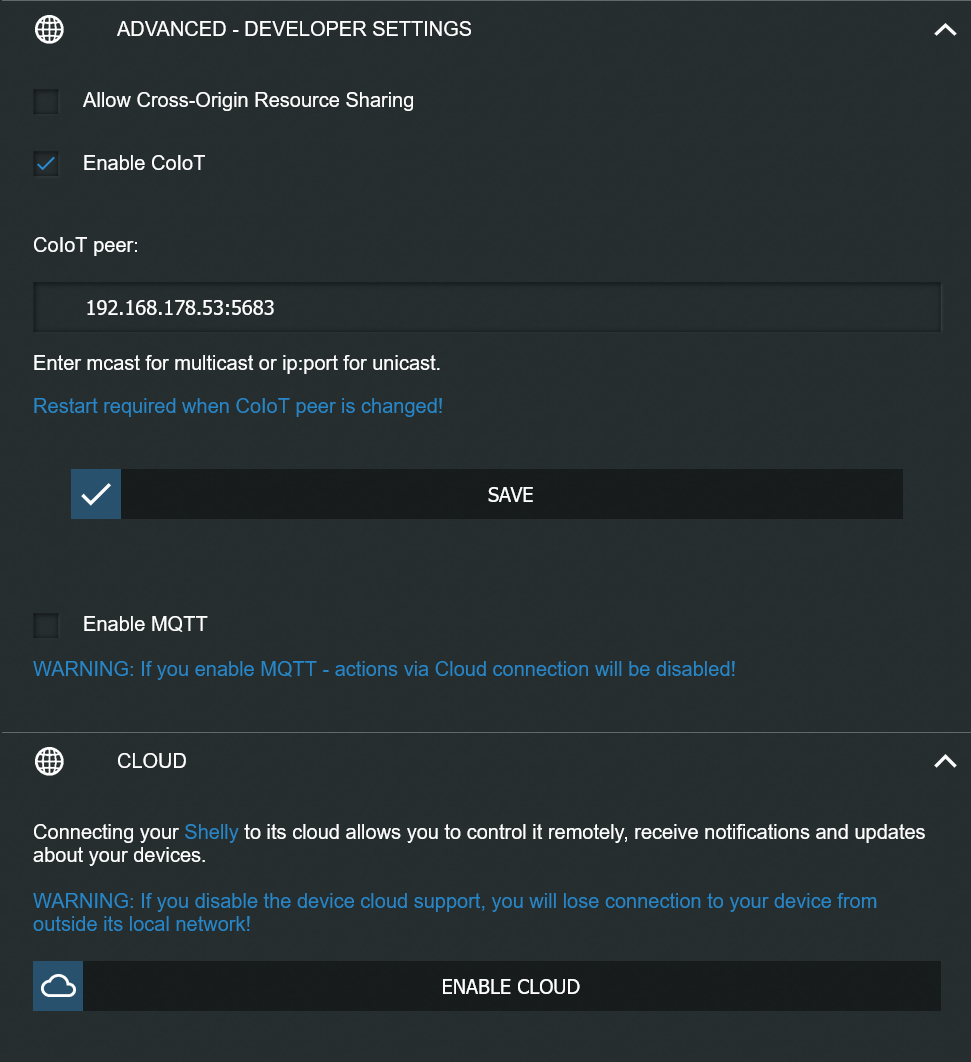
Task: Collapse the Advanced Developer Settings section chevron
Action: pyautogui.click(x=945, y=30)
